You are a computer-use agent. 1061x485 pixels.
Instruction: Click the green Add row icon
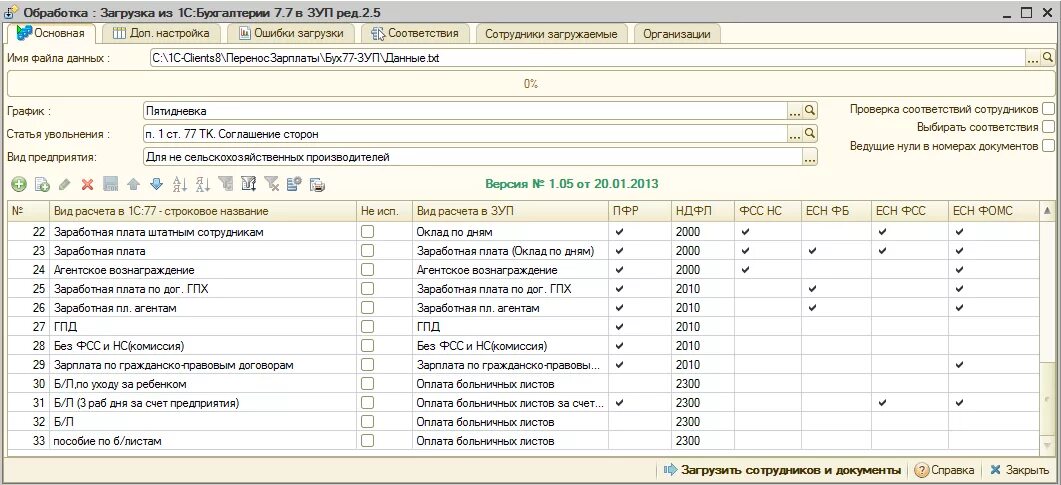(x=18, y=184)
